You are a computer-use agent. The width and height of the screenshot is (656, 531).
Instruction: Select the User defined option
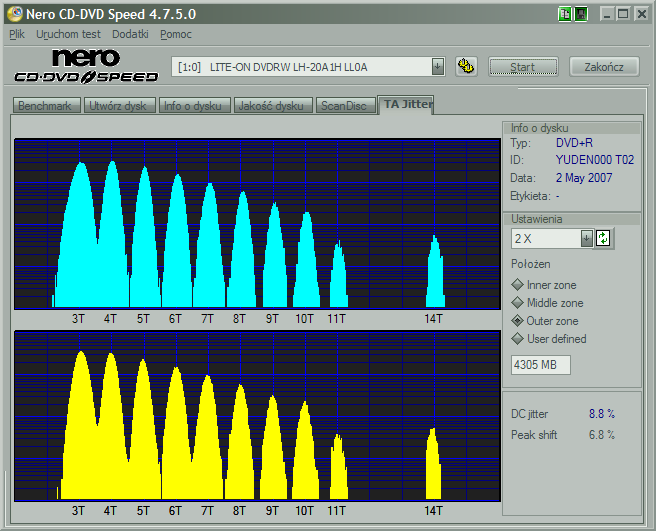point(549,339)
